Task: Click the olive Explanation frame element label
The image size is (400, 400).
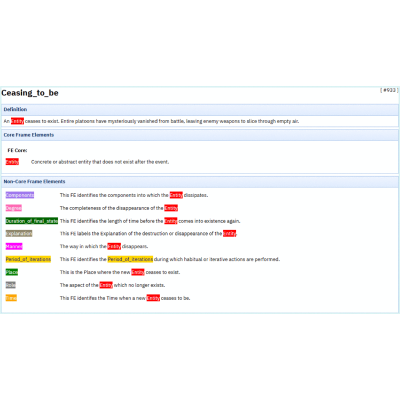Action: point(19,234)
